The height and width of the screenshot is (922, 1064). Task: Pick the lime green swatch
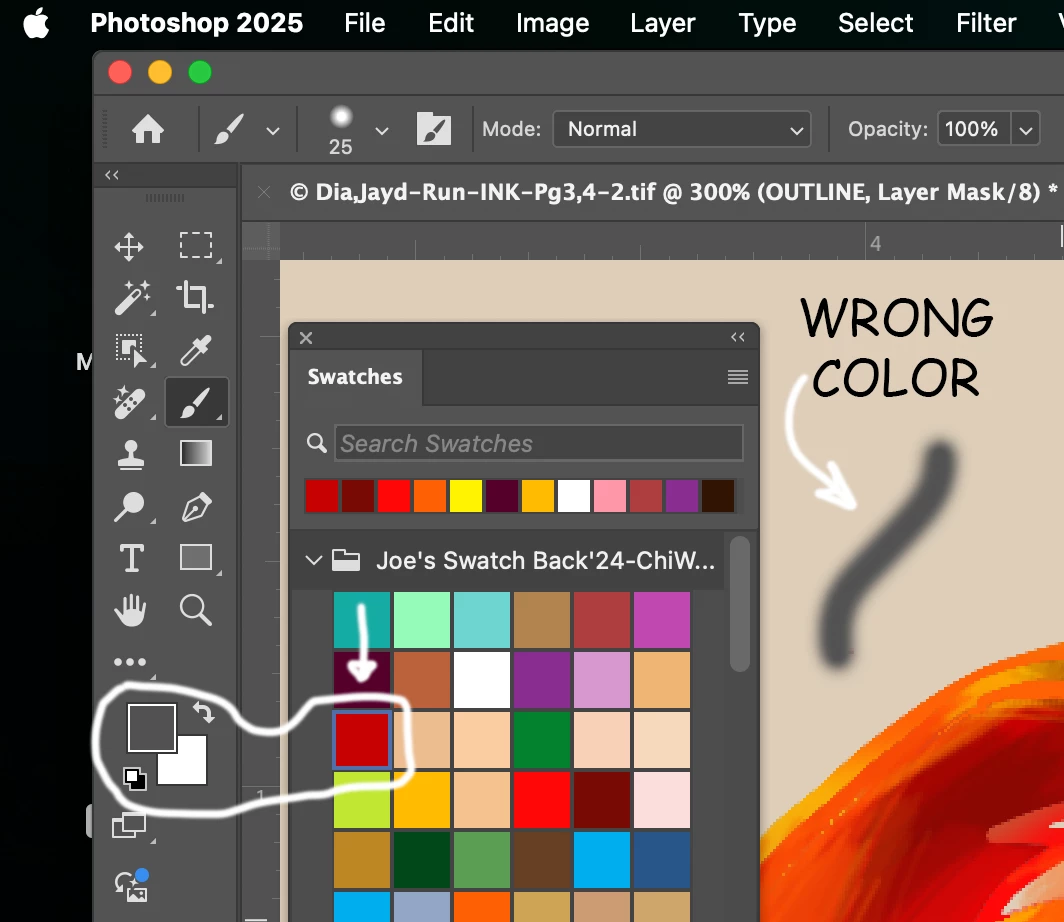point(362,800)
